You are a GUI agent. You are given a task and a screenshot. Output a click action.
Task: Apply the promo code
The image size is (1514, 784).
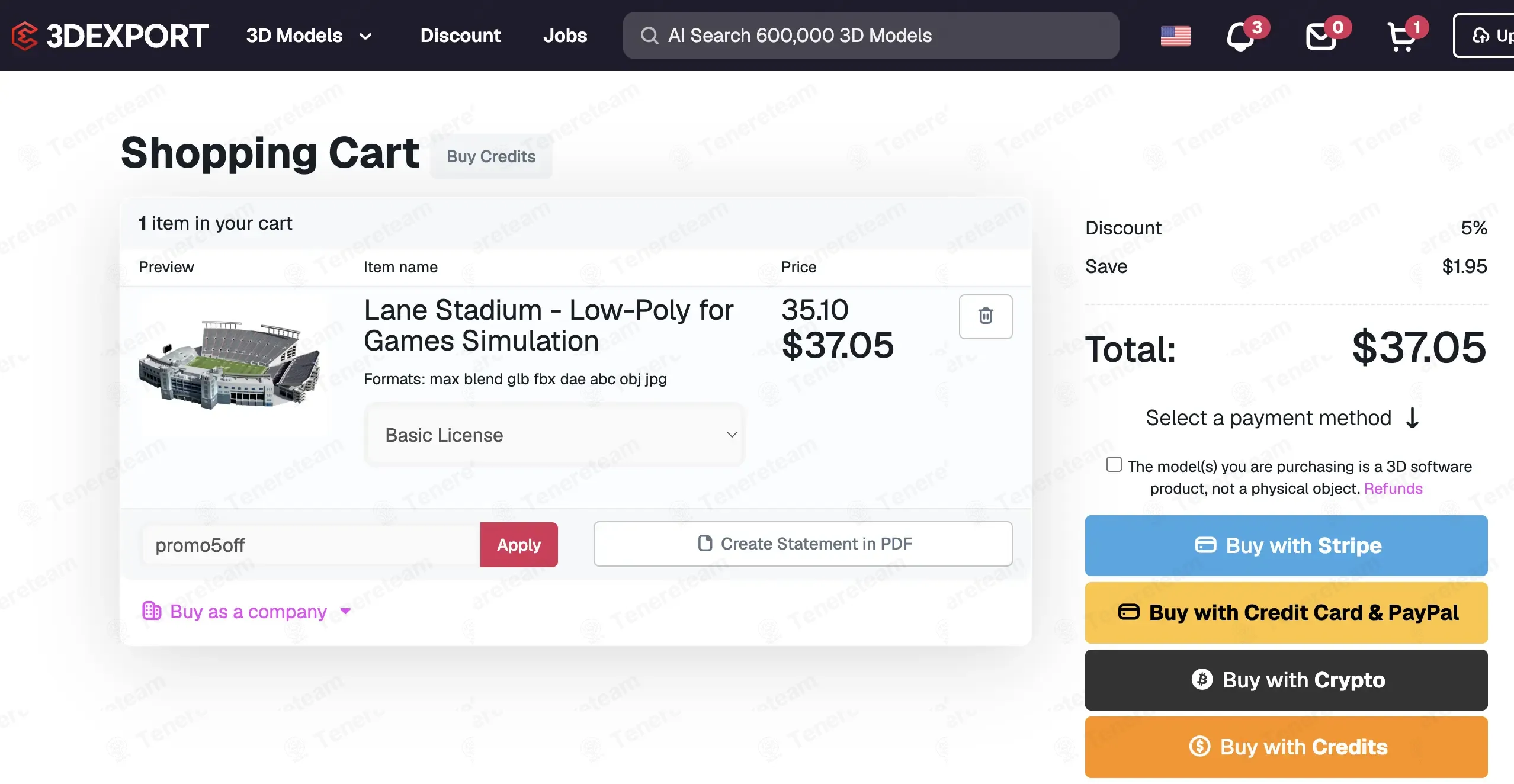click(519, 545)
